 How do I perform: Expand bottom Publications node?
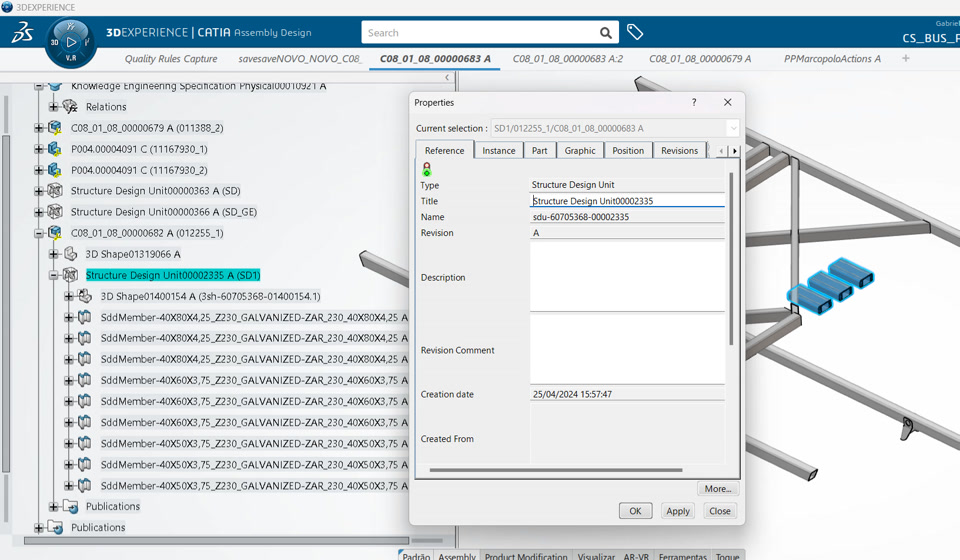point(39,528)
